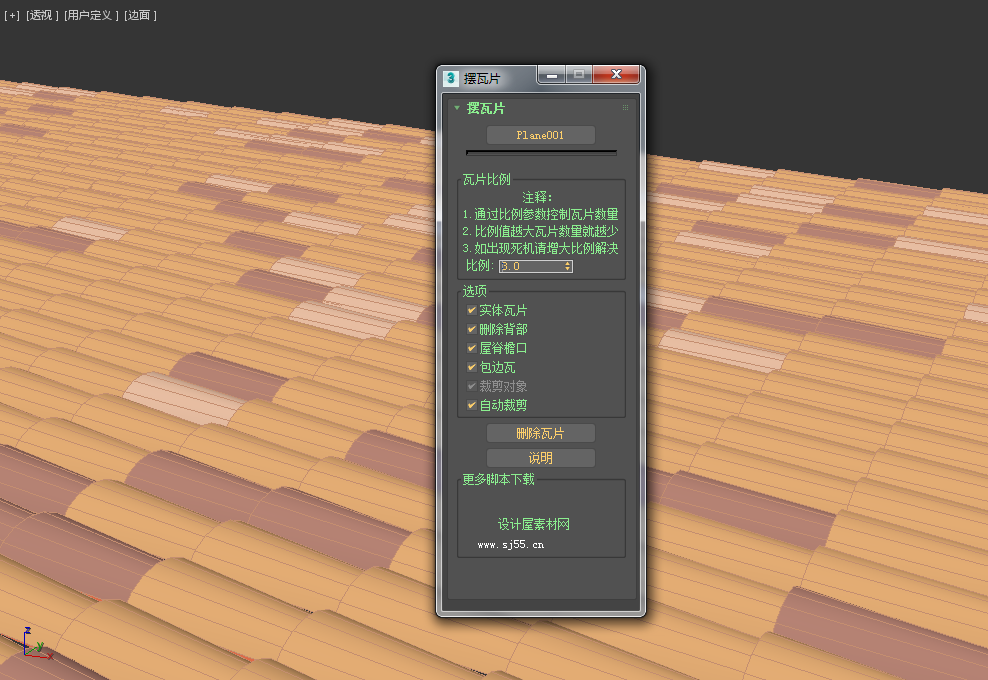This screenshot has height=680, width=988.
Task: Collapse the 摆瓦片 rollout triangle
Action: coord(456,108)
